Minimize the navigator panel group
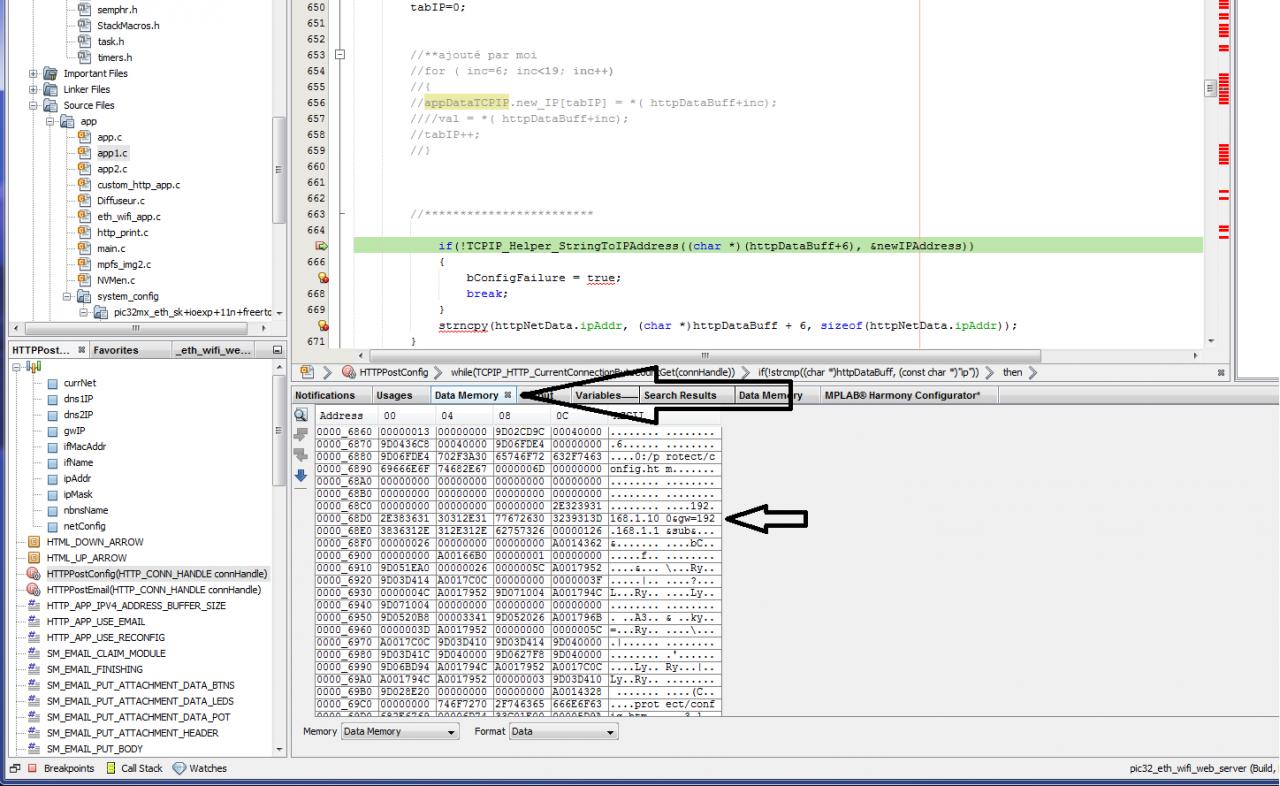Screen dimensions: 1280x786 point(277,351)
